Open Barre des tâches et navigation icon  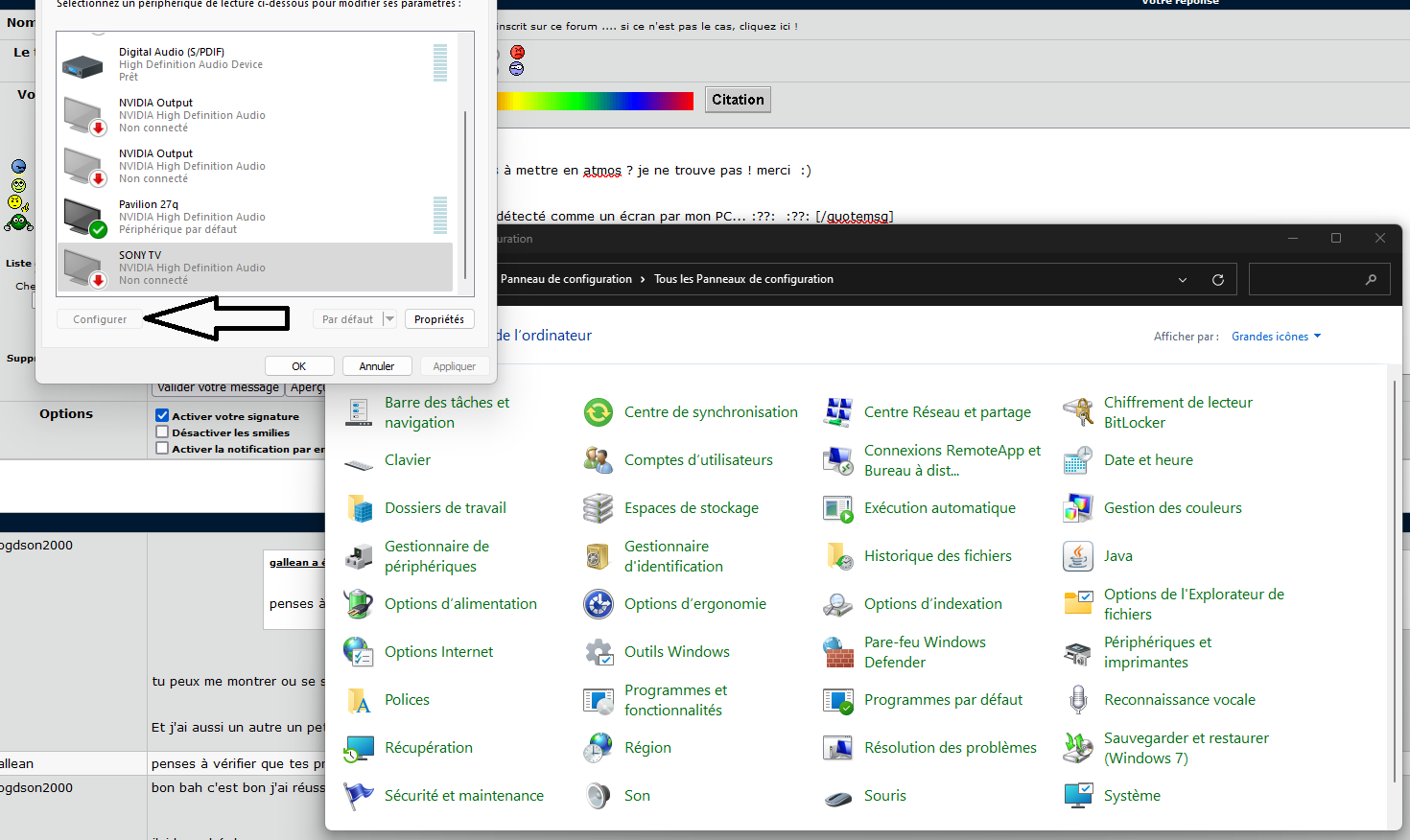point(359,412)
